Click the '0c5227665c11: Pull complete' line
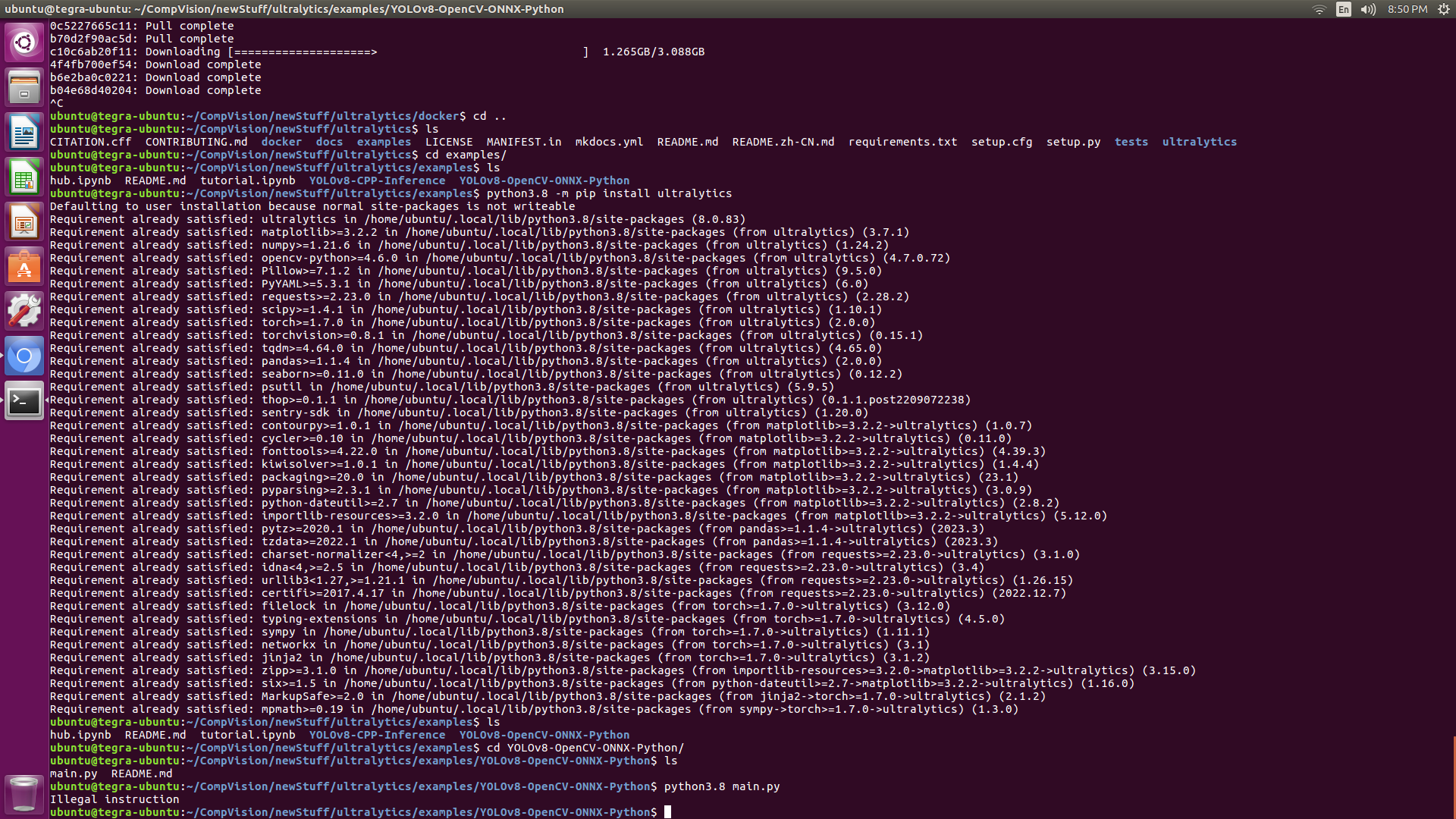The image size is (1456, 819). point(142,26)
